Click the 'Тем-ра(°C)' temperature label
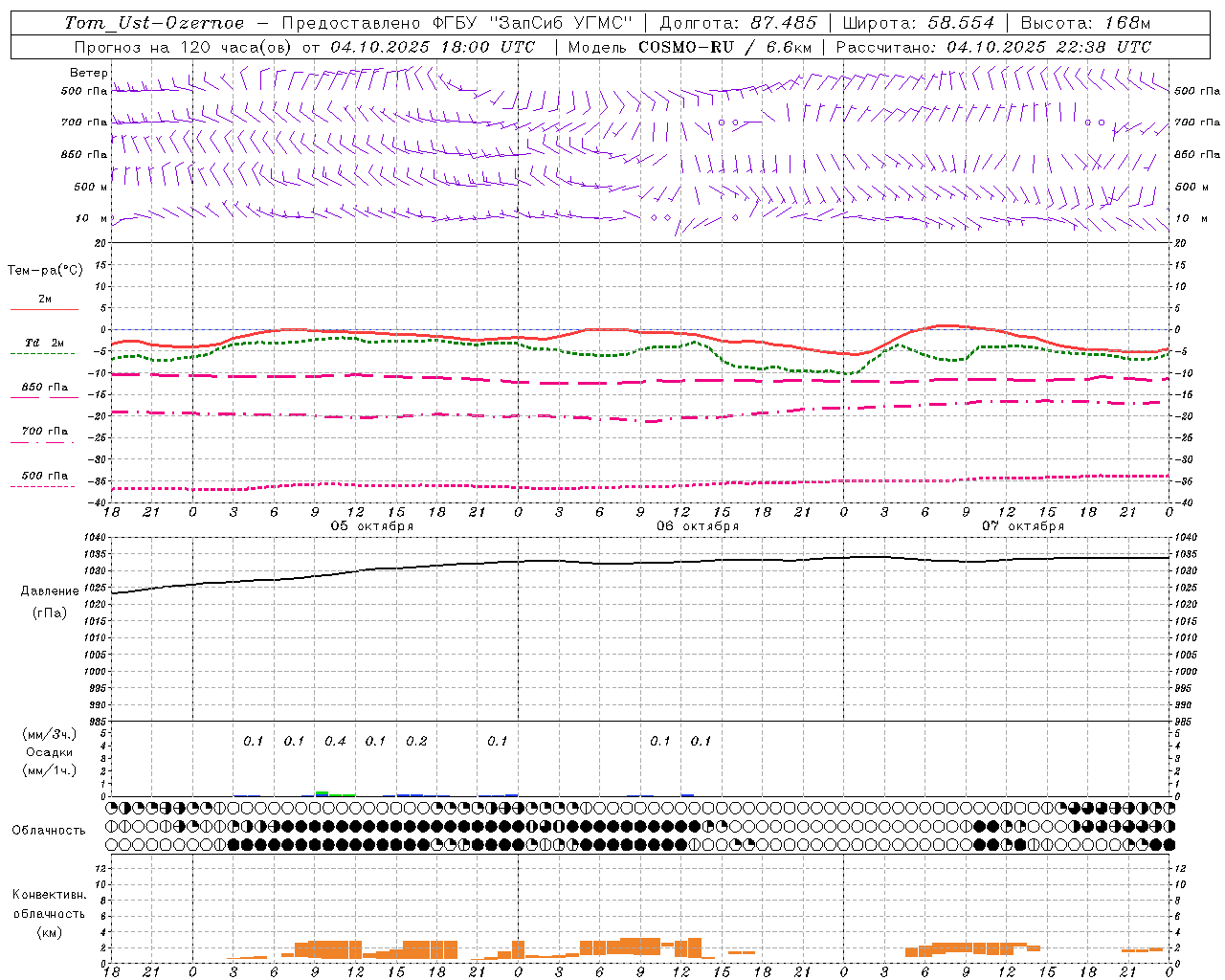The height and width of the screenshot is (980, 1225). (x=45, y=271)
